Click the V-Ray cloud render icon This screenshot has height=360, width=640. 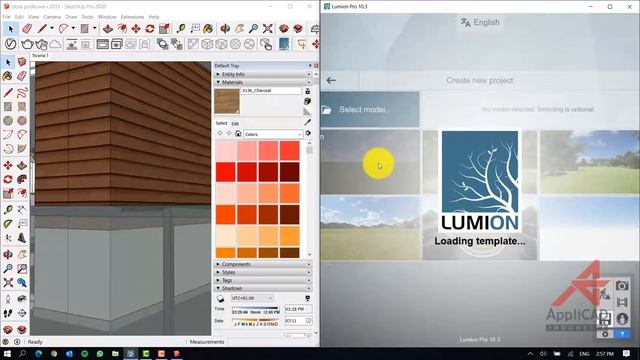click(x=55, y=44)
